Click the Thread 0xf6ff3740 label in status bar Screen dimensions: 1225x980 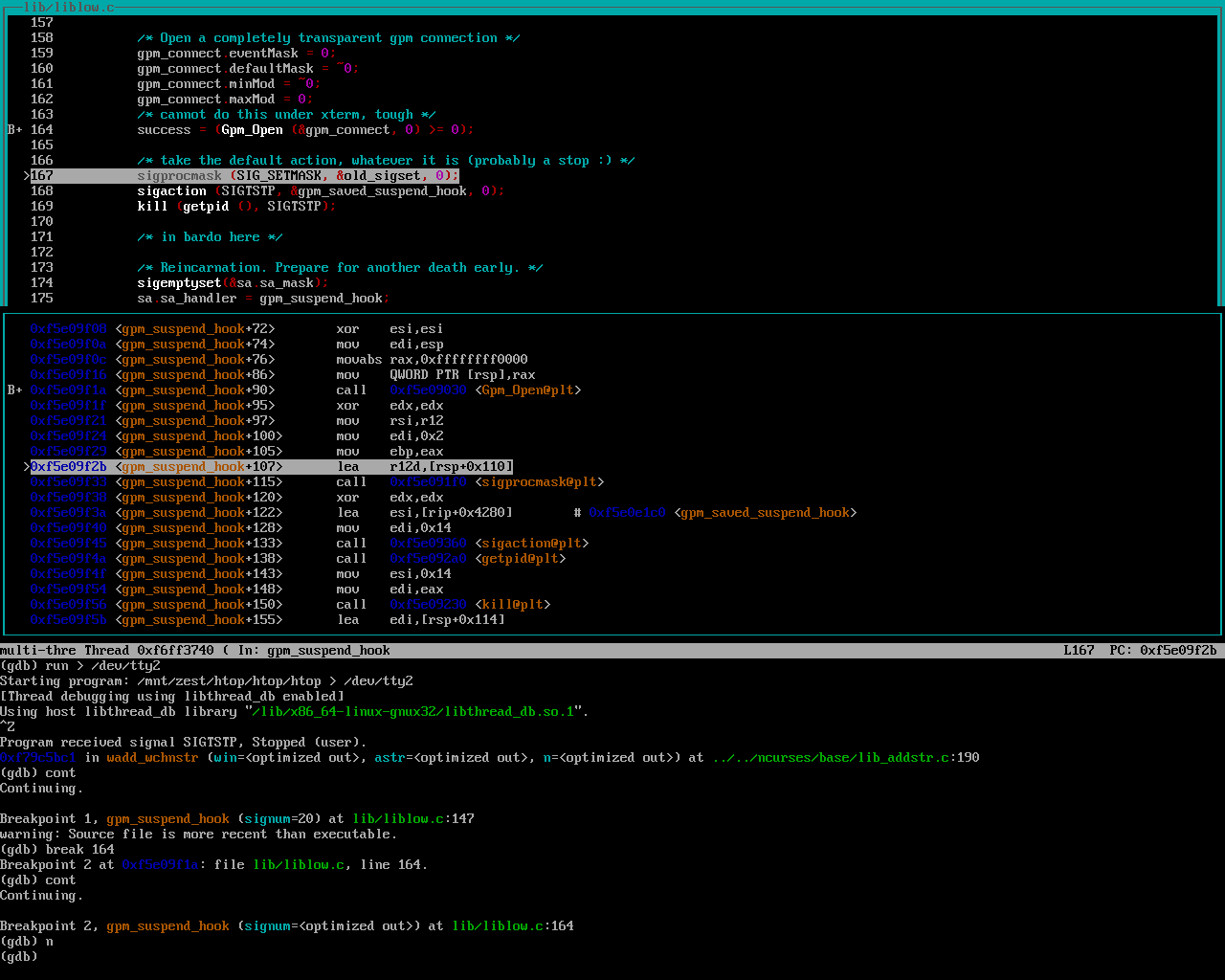coord(148,651)
